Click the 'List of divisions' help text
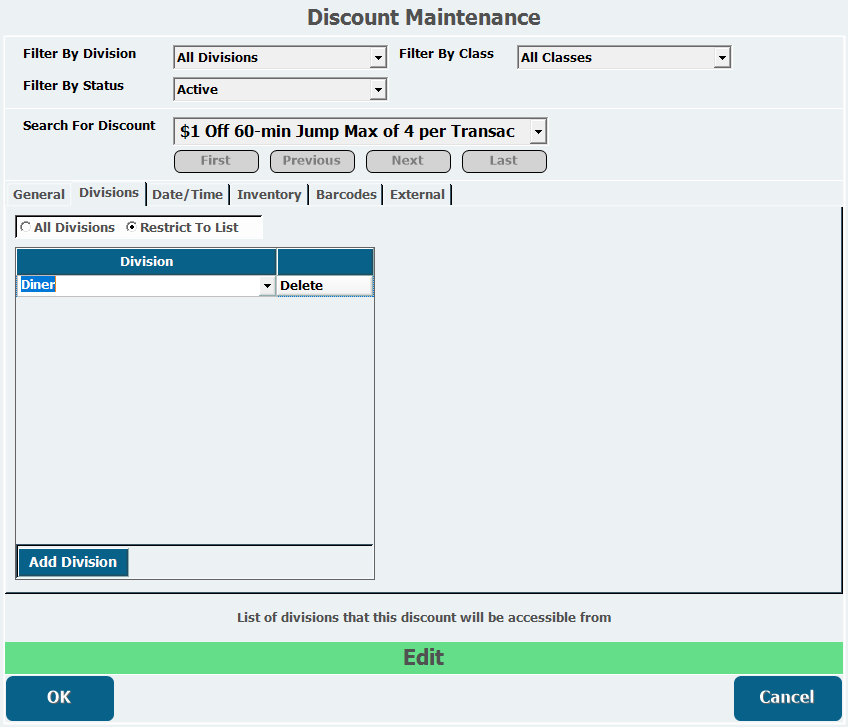 pos(424,618)
